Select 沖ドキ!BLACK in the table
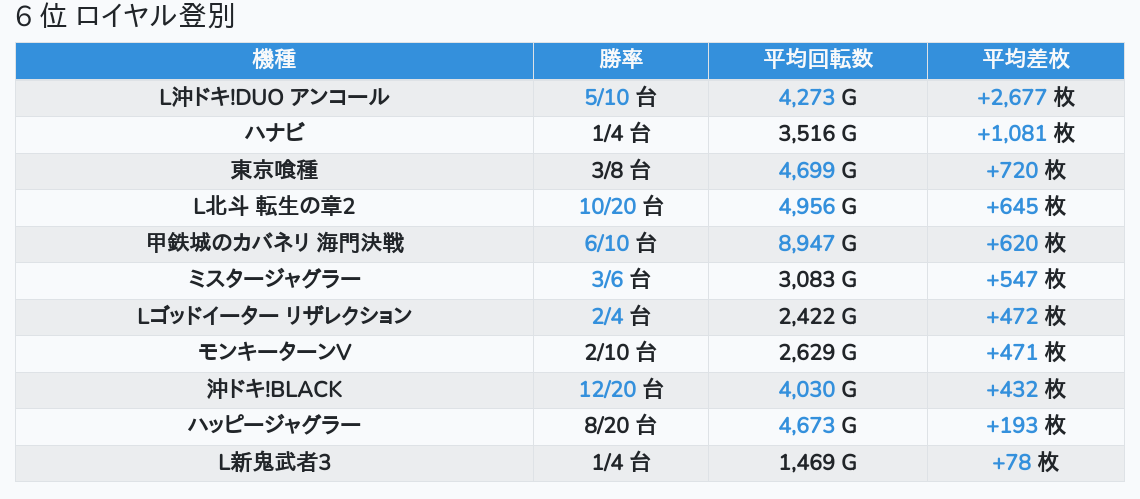This screenshot has width=1140, height=499. tap(274, 389)
